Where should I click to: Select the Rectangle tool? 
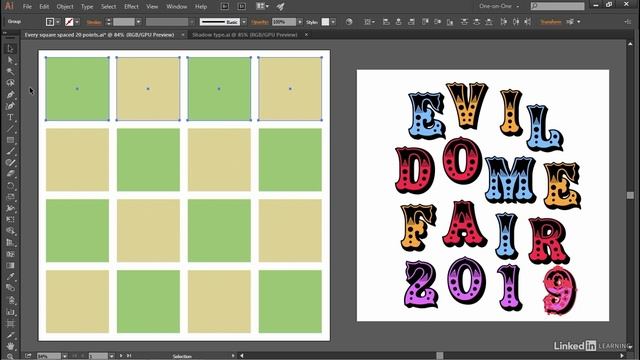10,140
